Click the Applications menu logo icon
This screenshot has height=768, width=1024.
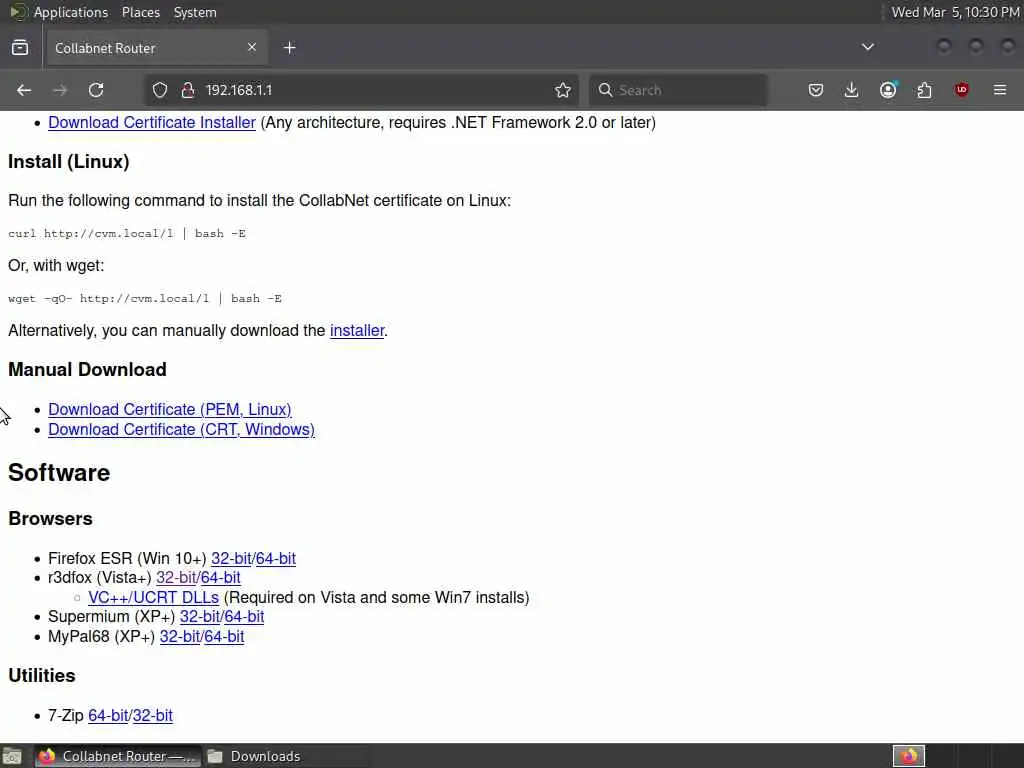18,12
